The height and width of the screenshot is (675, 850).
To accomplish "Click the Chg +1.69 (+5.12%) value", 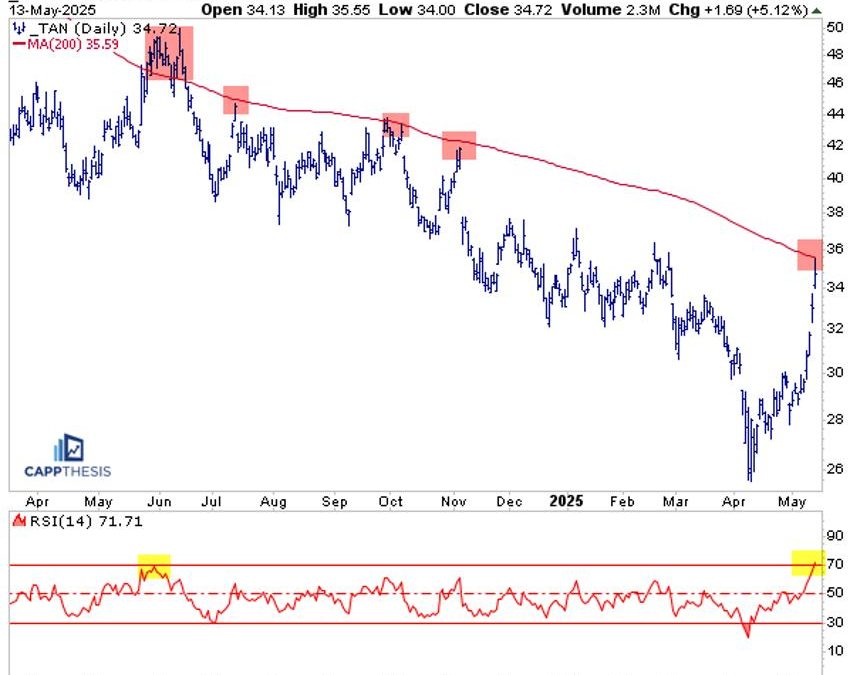I will click(x=738, y=10).
